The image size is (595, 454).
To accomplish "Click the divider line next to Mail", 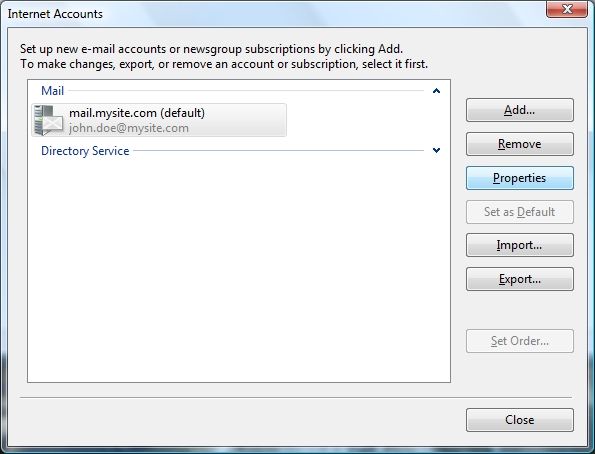I will [246, 91].
